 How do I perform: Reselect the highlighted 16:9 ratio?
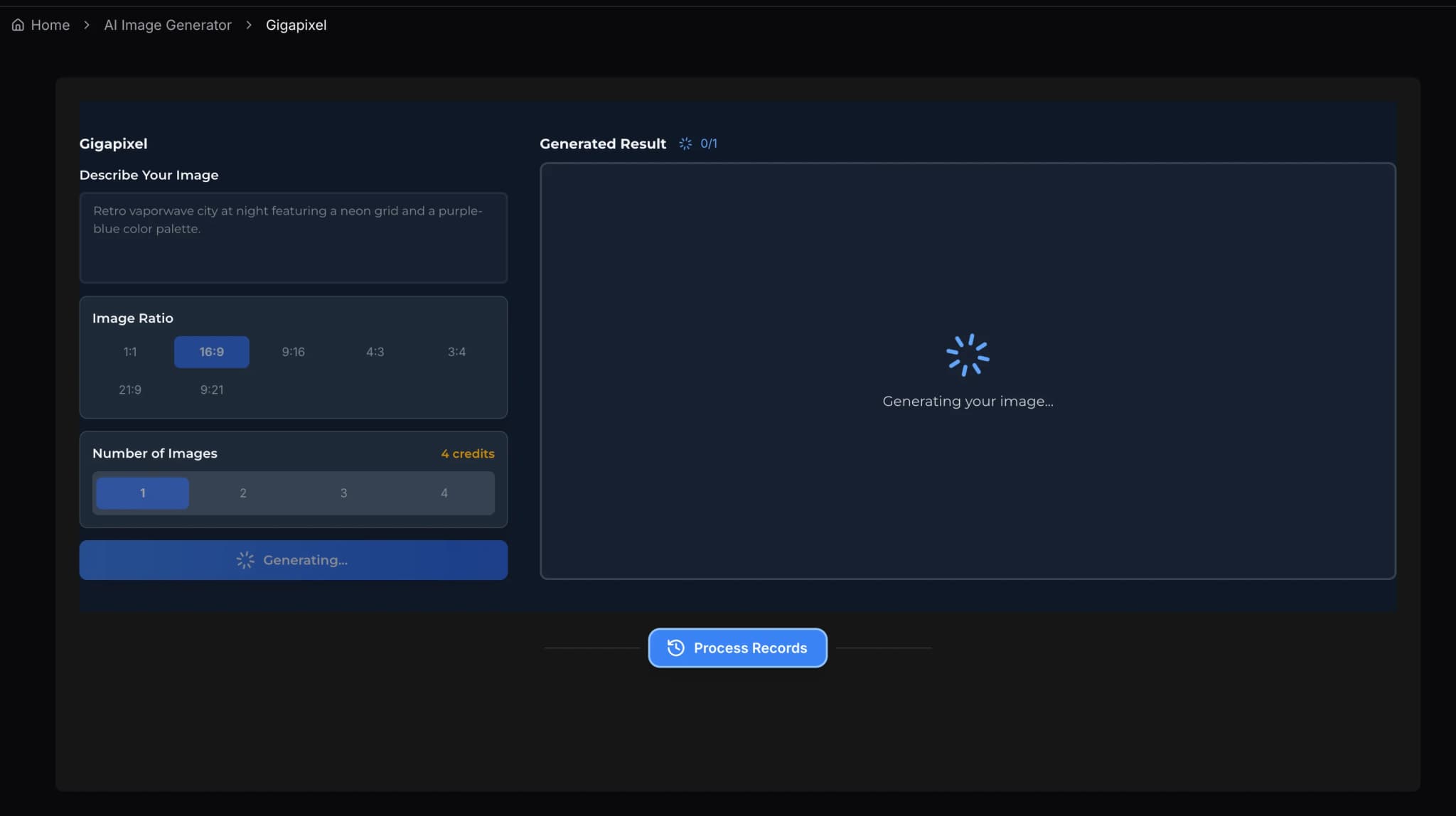coord(211,351)
